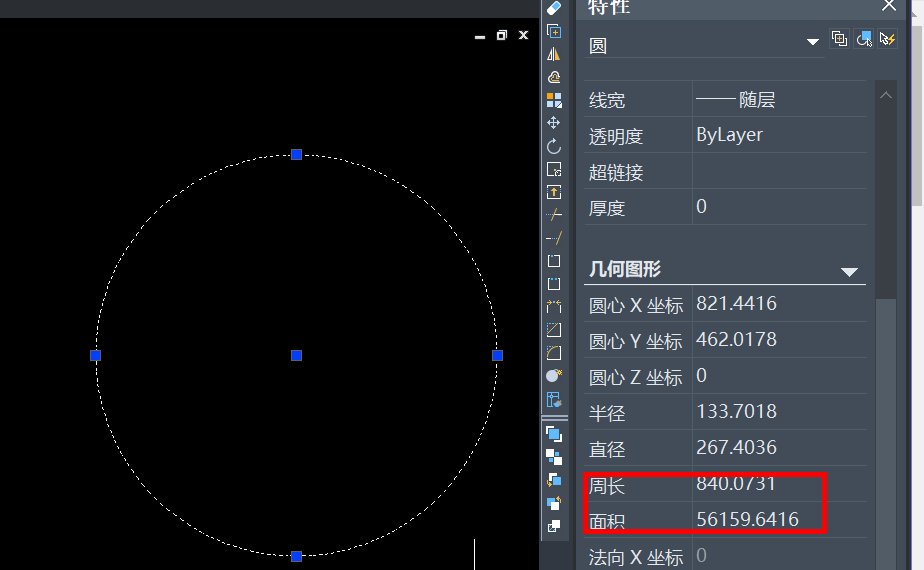Click the Select Objects icon in Properties
This screenshot has width=924, height=570.
tap(864, 39)
